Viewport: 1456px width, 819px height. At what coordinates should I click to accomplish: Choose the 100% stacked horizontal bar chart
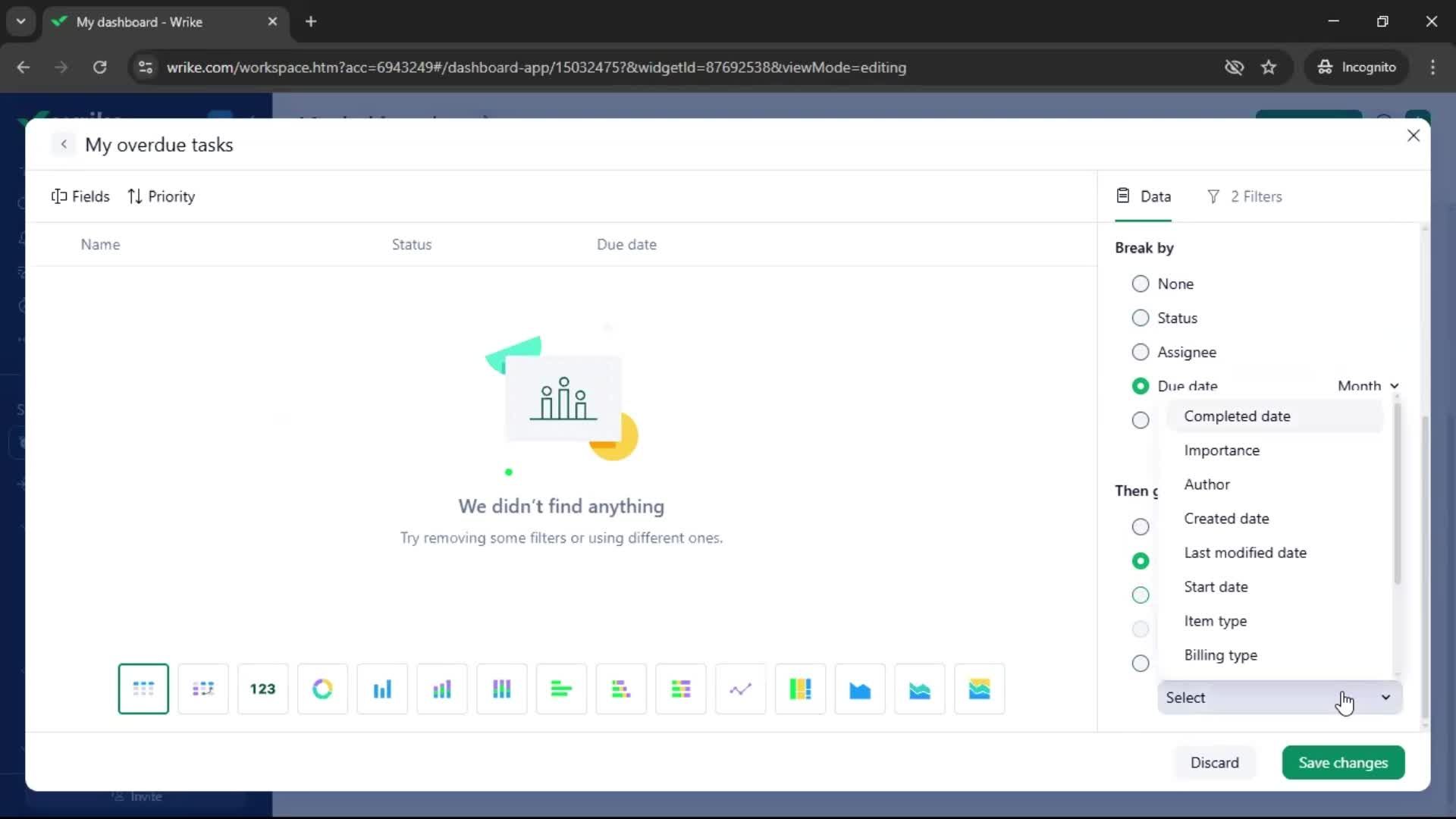point(681,689)
